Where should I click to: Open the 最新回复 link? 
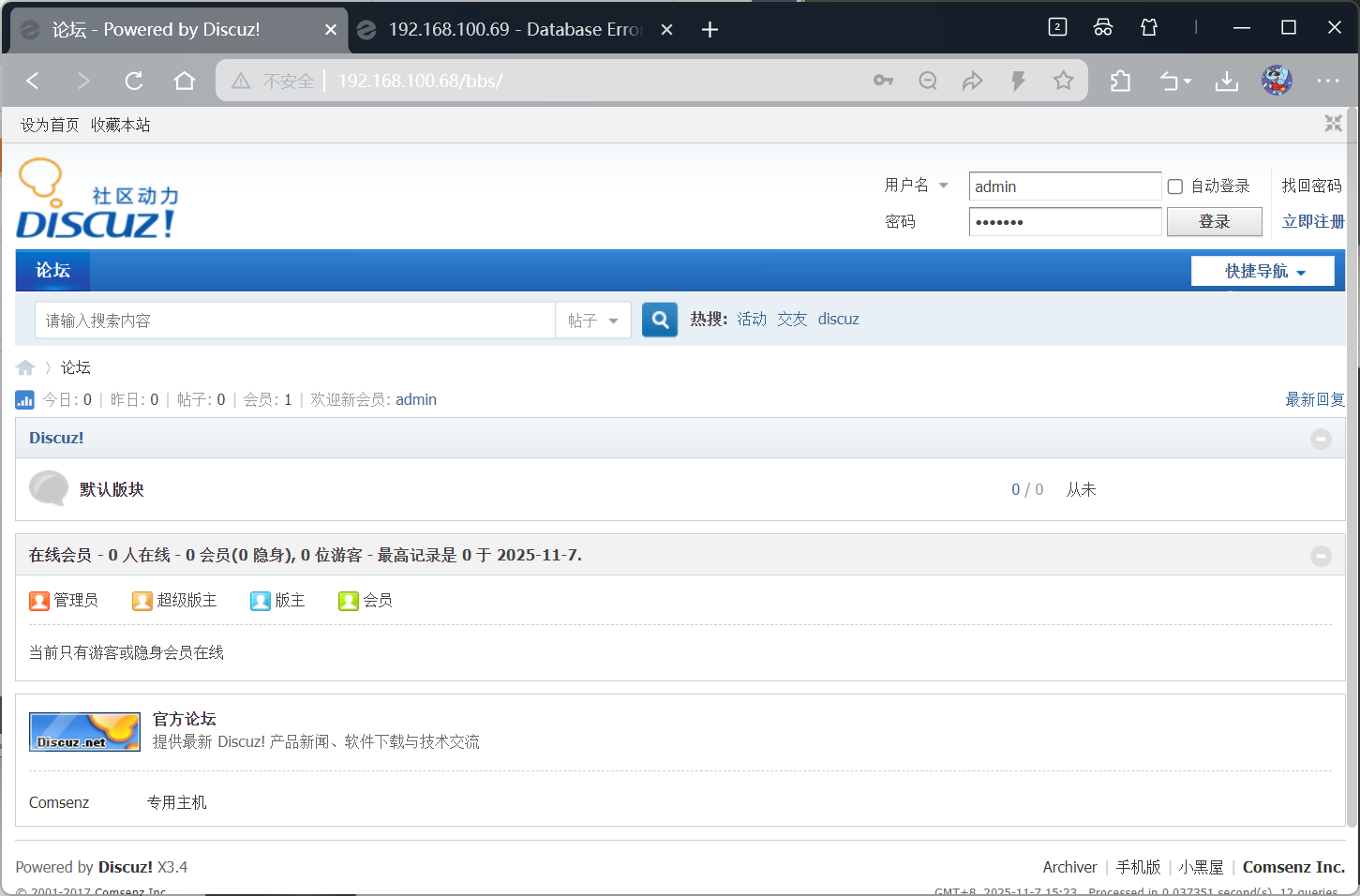point(1315,399)
